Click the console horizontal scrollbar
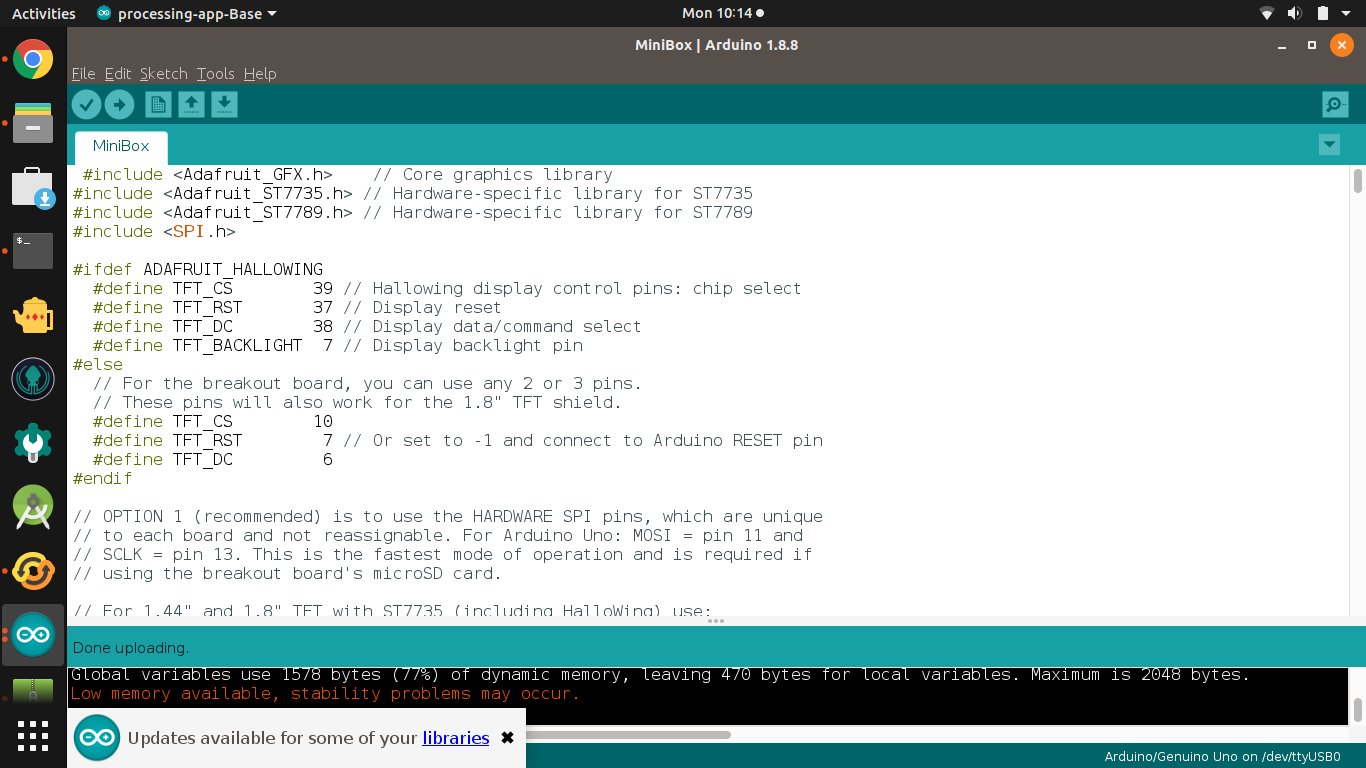This screenshot has width=1366, height=768. click(628, 735)
